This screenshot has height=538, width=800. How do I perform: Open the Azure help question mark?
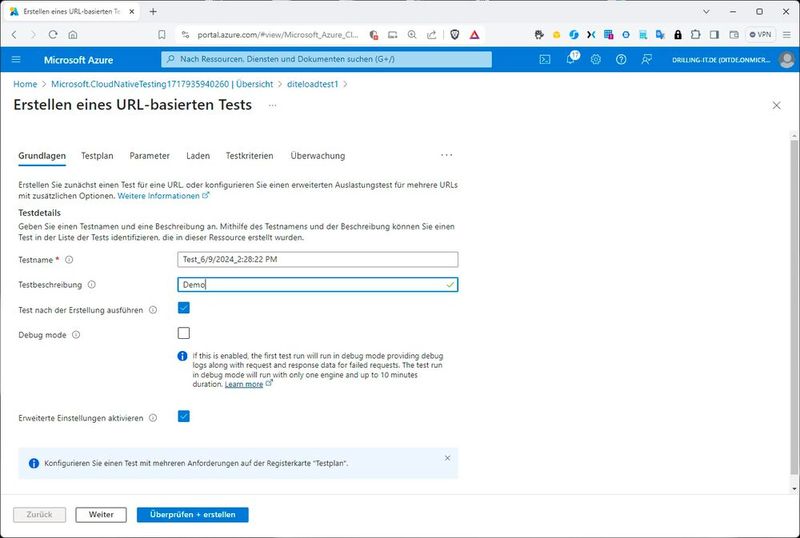[621, 60]
